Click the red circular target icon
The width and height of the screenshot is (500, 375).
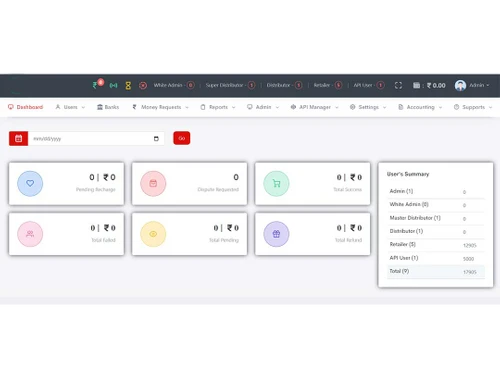tap(143, 86)
